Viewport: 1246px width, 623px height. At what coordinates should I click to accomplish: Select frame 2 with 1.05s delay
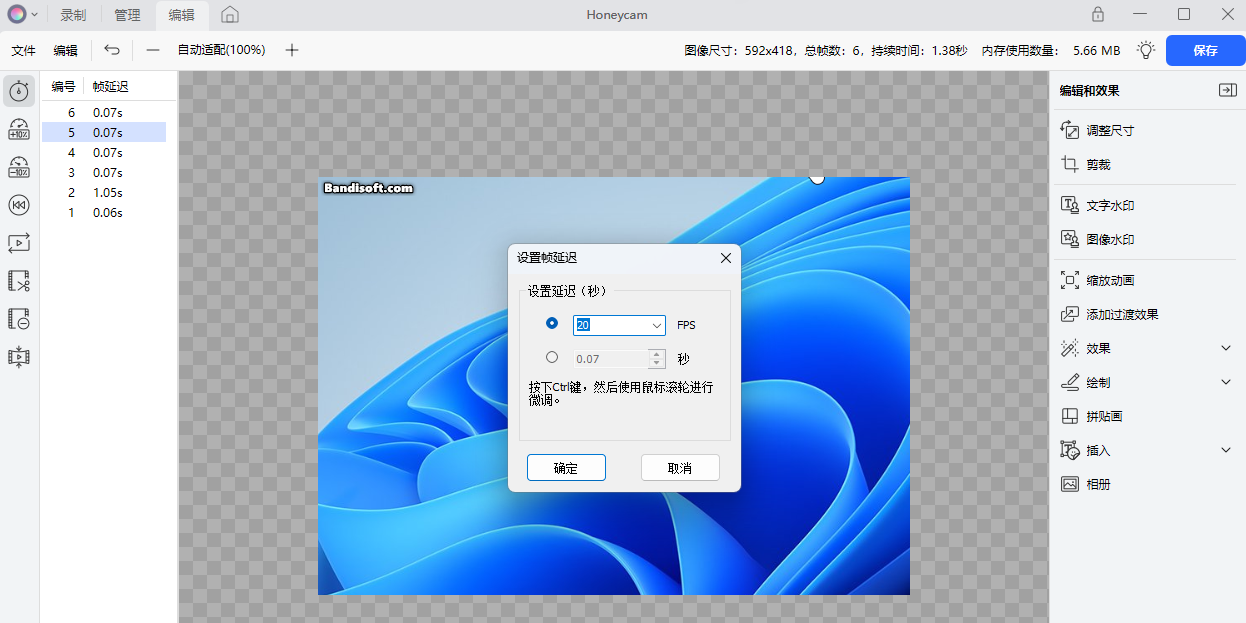coord(104,192)
